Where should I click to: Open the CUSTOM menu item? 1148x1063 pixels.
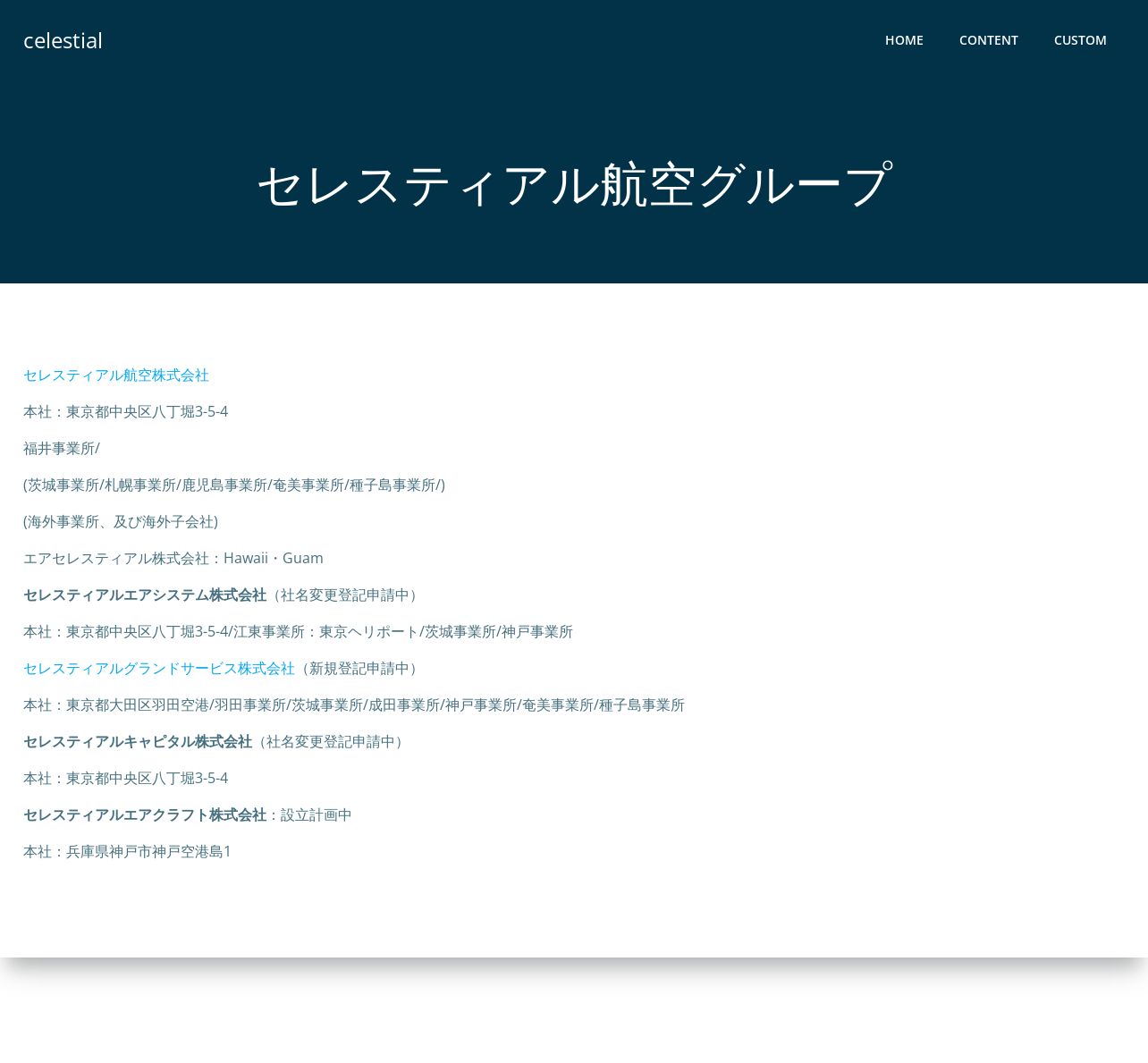tap(1080, 40)
